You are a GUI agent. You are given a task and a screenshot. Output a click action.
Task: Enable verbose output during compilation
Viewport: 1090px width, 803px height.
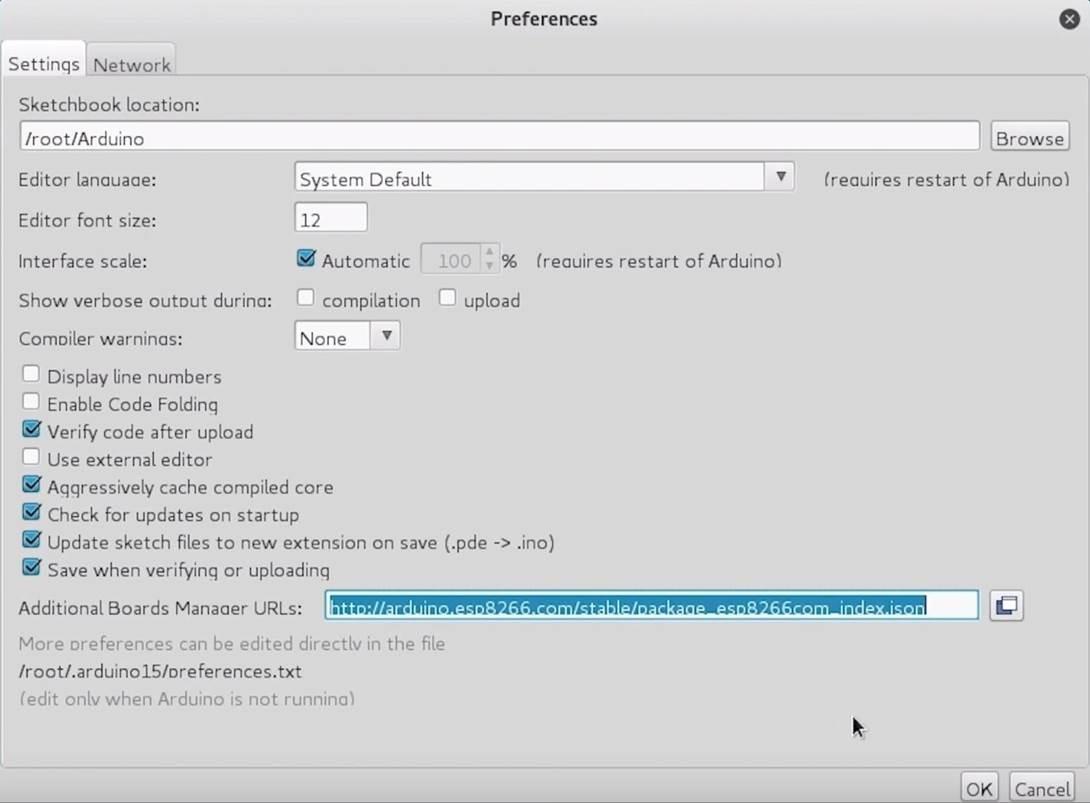306,298
